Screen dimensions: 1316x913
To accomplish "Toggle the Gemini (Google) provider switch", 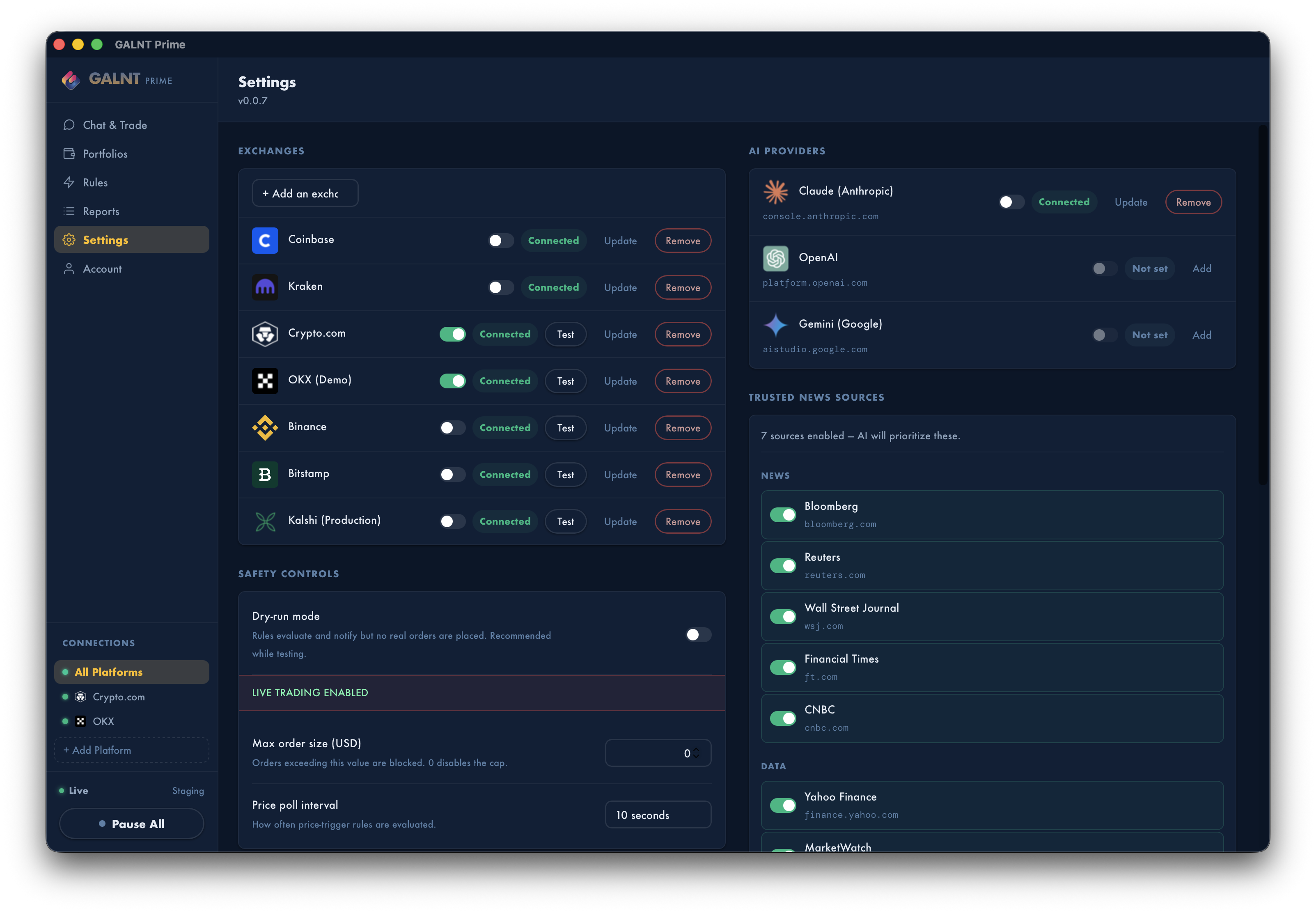I will (1104, 335).
